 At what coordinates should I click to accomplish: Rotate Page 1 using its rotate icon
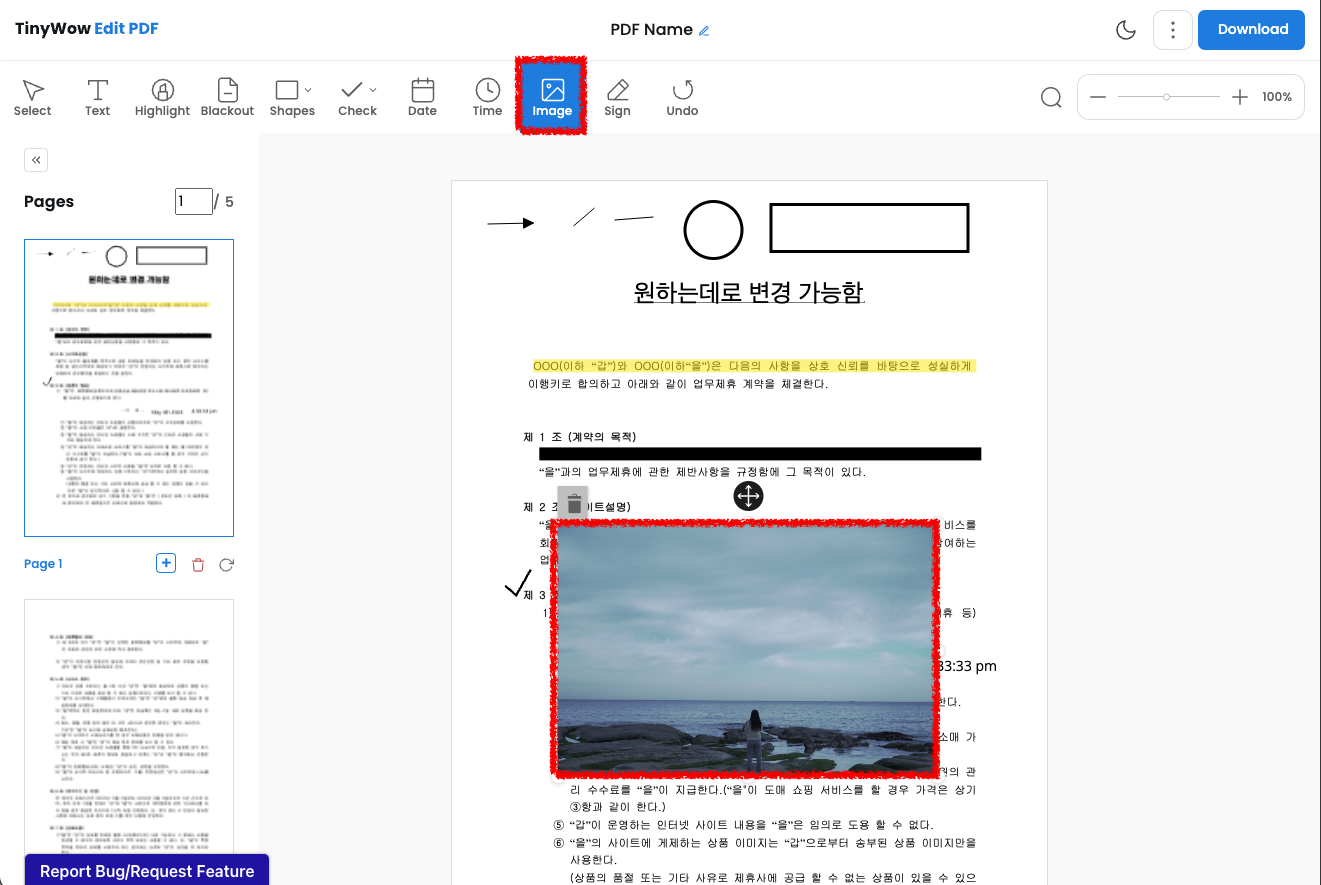226,564
